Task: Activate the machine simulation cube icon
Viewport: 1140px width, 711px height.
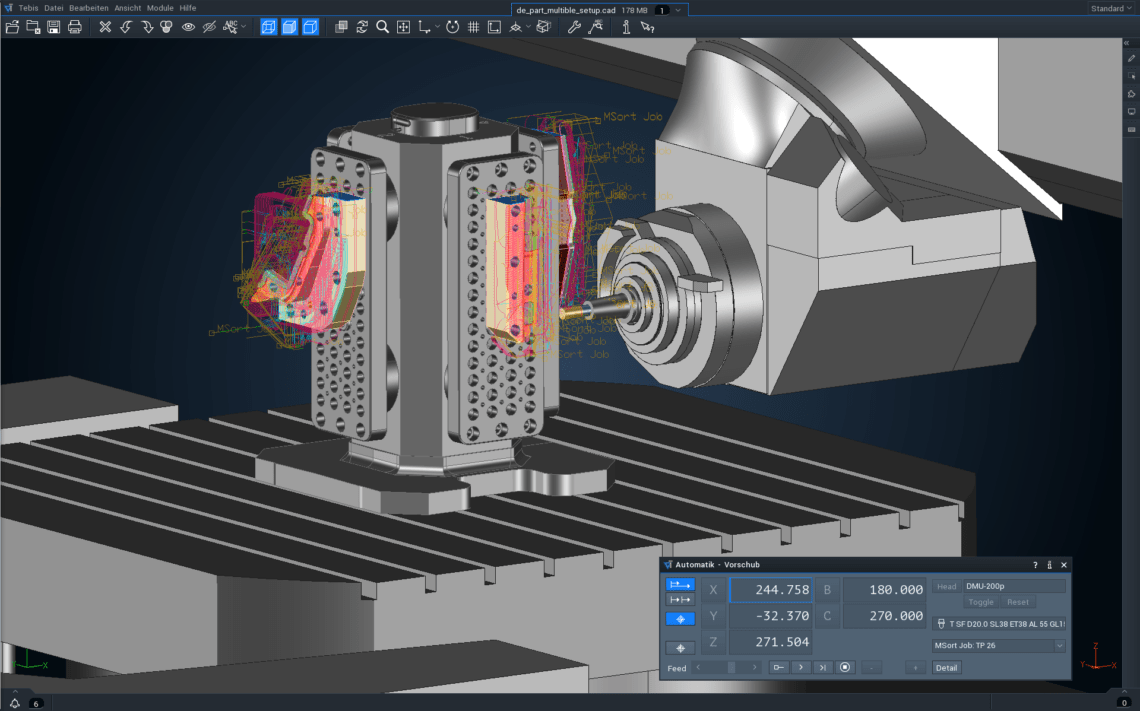Action: [x=543, y=27]
